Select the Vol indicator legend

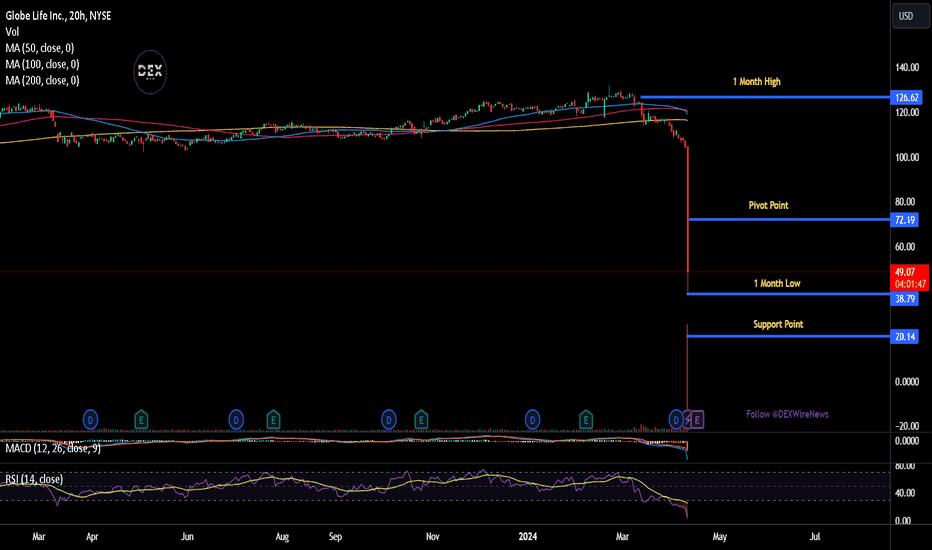click(12, 32)
